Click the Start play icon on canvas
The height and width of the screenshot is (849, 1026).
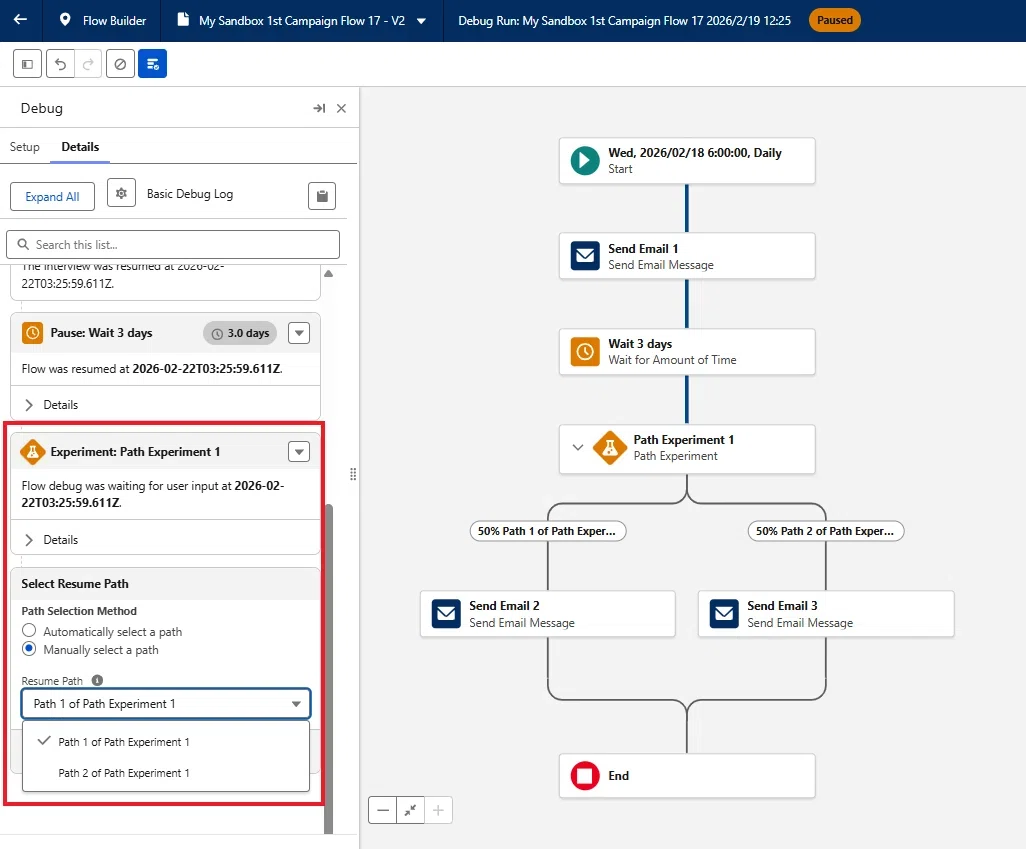[x=585, y=160]
